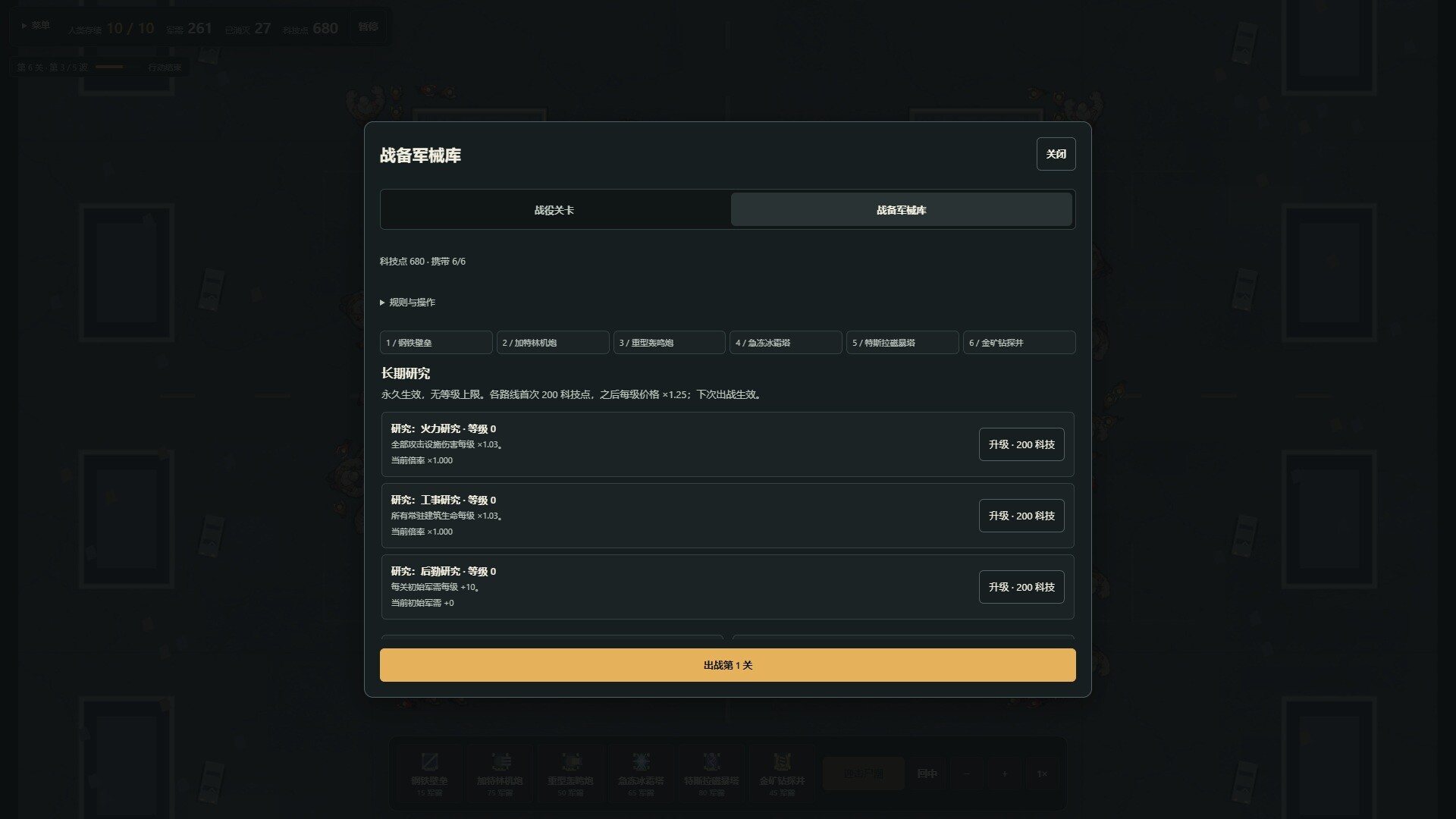1456x819 pixels.
Task: Click the 研究：工事研究 · 等级 0 title
Action: coord(444,500)
